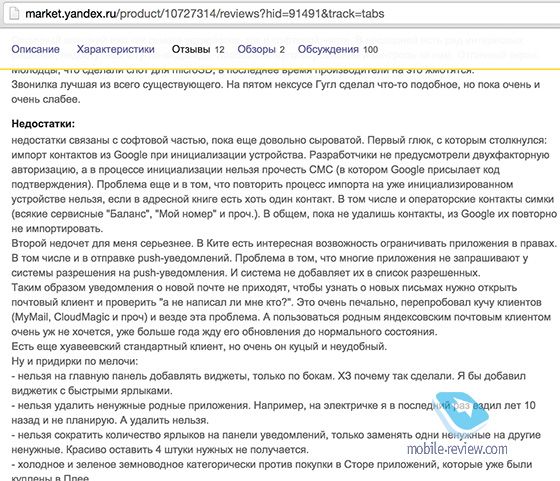The image size is (560, 481).
Task: Click the line 'очень слабее.'
Action: click(46, 99)
